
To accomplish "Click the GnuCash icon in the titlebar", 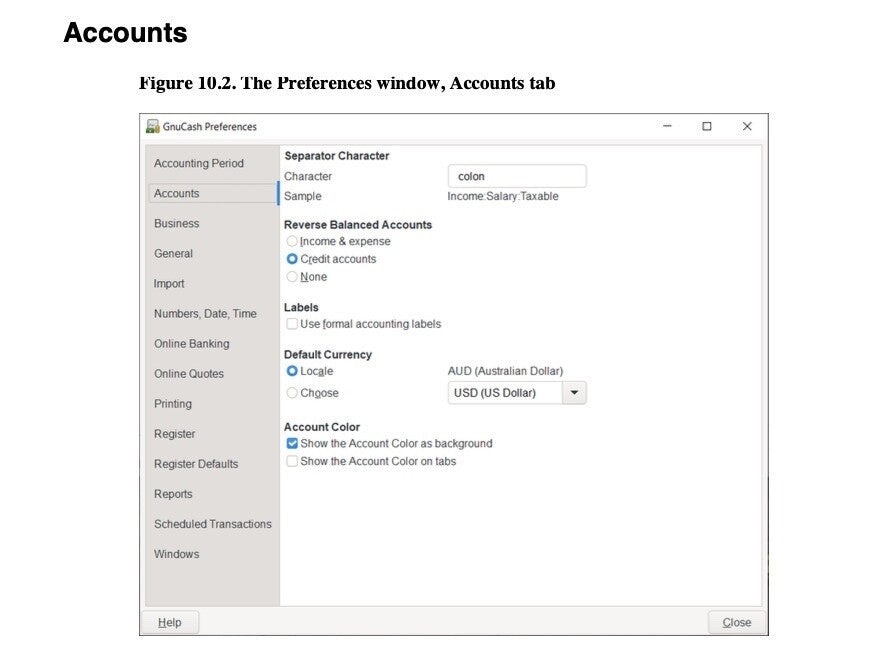I will 152,126.
